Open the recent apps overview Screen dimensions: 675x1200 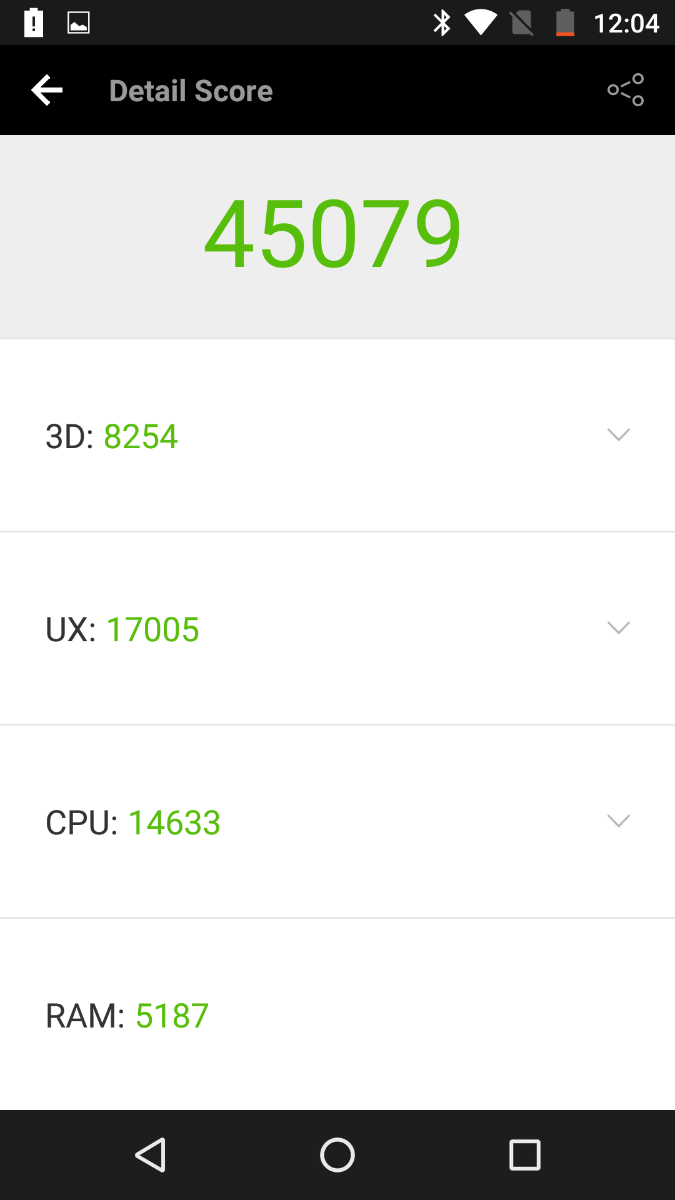[x=524, y=1155]
